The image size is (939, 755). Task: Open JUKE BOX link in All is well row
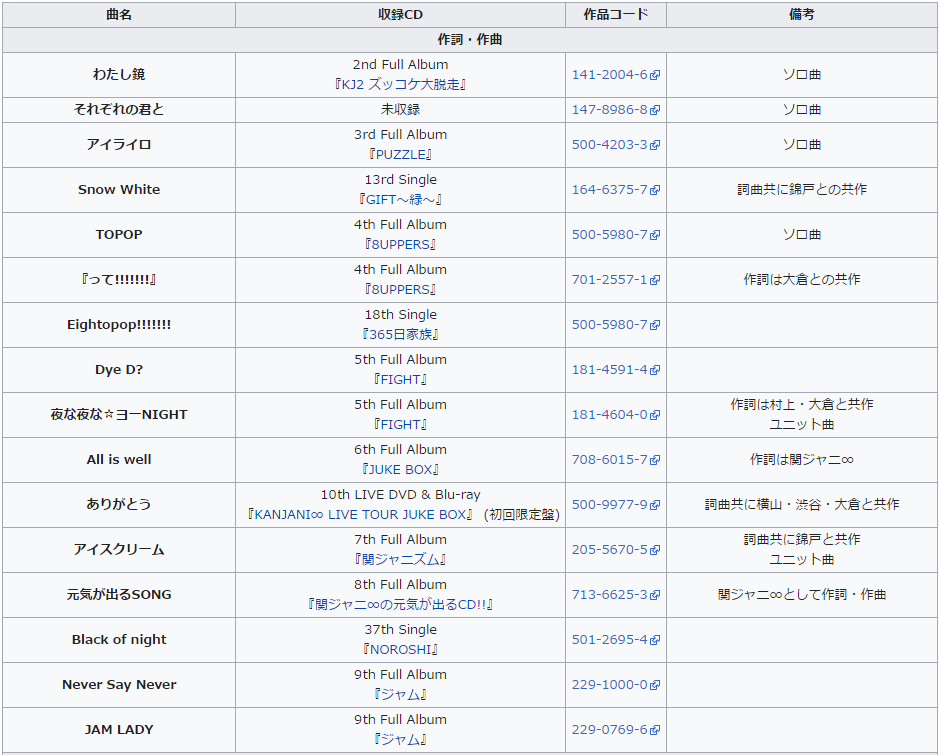[400, 469]
